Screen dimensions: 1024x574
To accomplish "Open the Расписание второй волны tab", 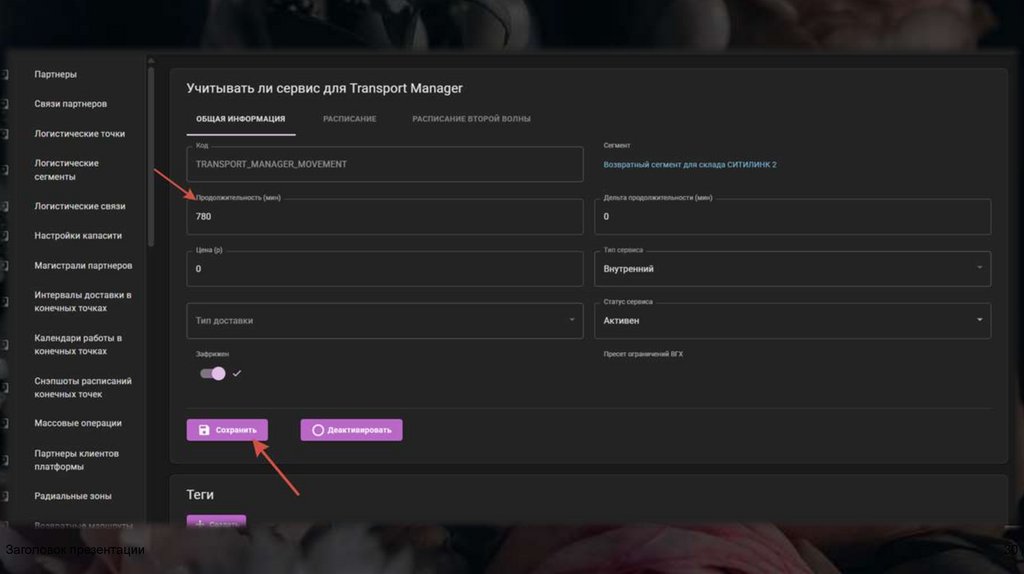I will [471, 119].
